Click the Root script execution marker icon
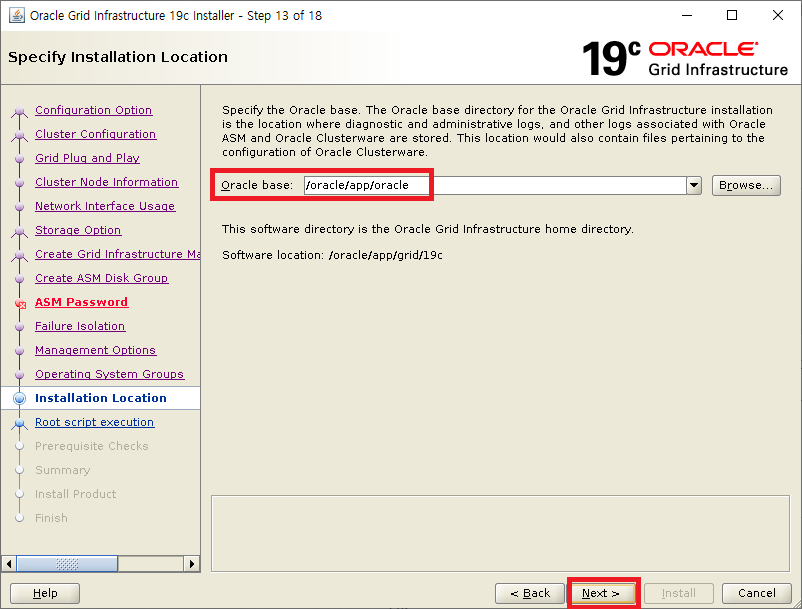 (19, 423)
